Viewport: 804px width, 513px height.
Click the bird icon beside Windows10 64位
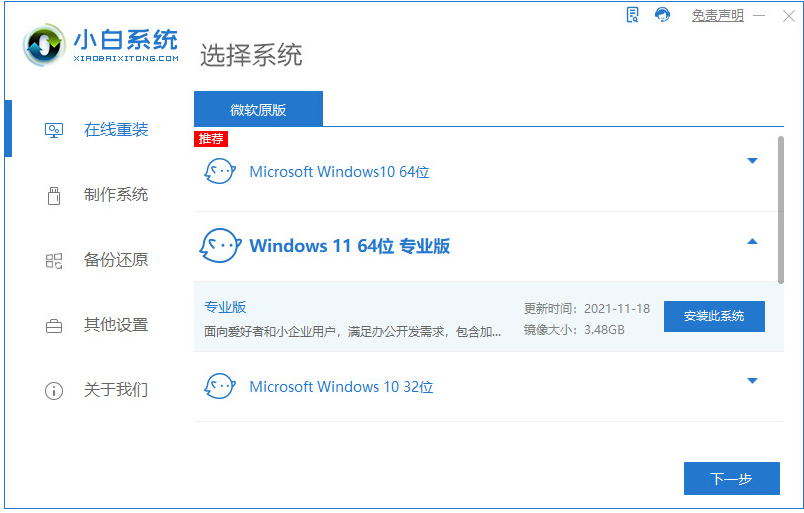tap(220, 171)
